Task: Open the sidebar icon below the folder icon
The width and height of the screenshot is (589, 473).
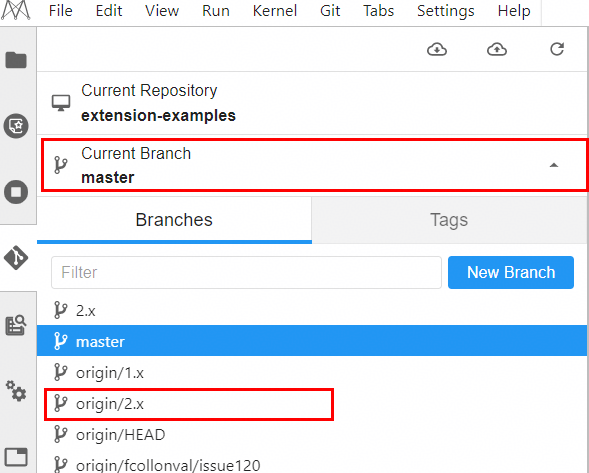Action: click(x=16, y=126)
